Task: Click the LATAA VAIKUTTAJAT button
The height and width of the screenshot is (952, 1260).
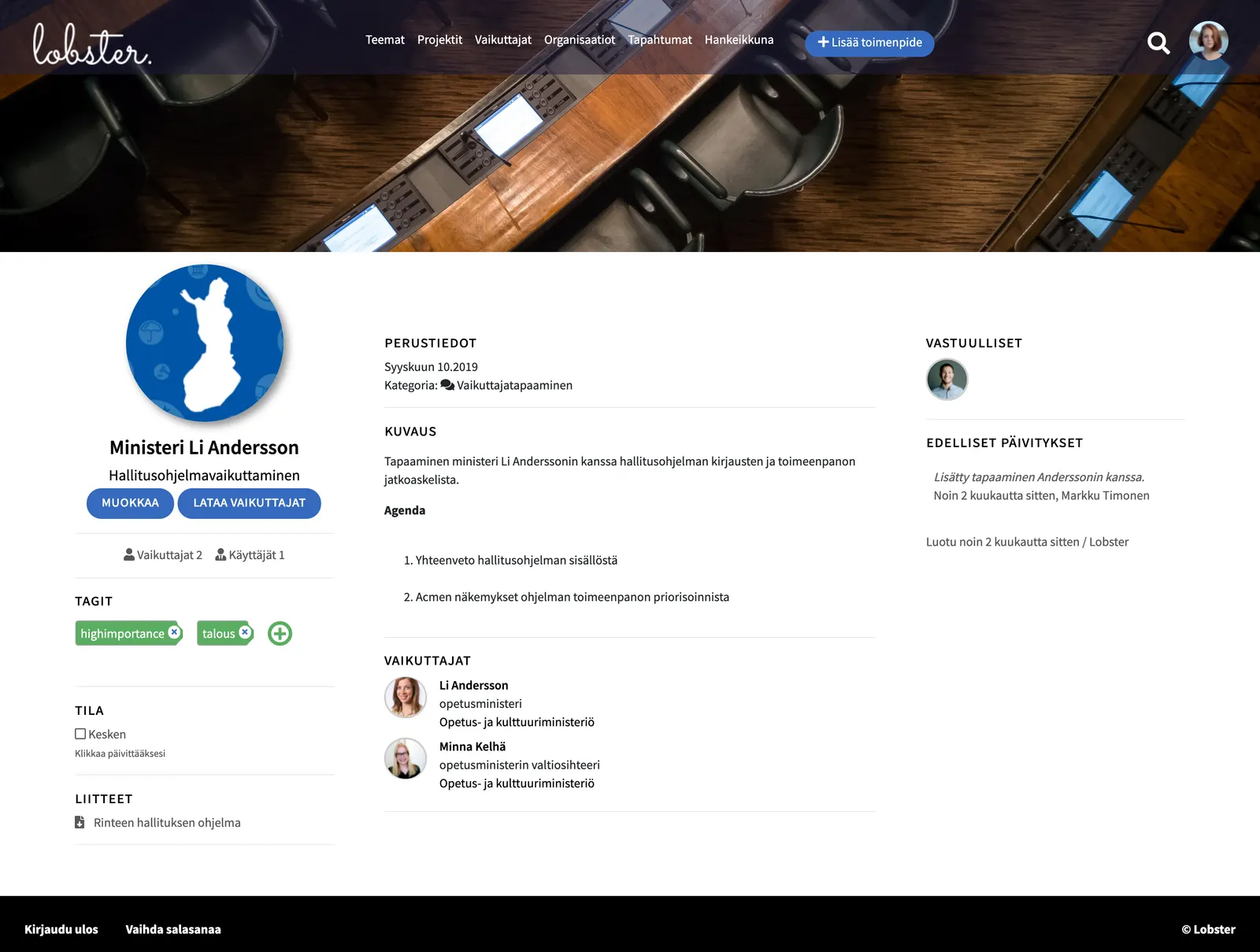Action: pos(250,503)
